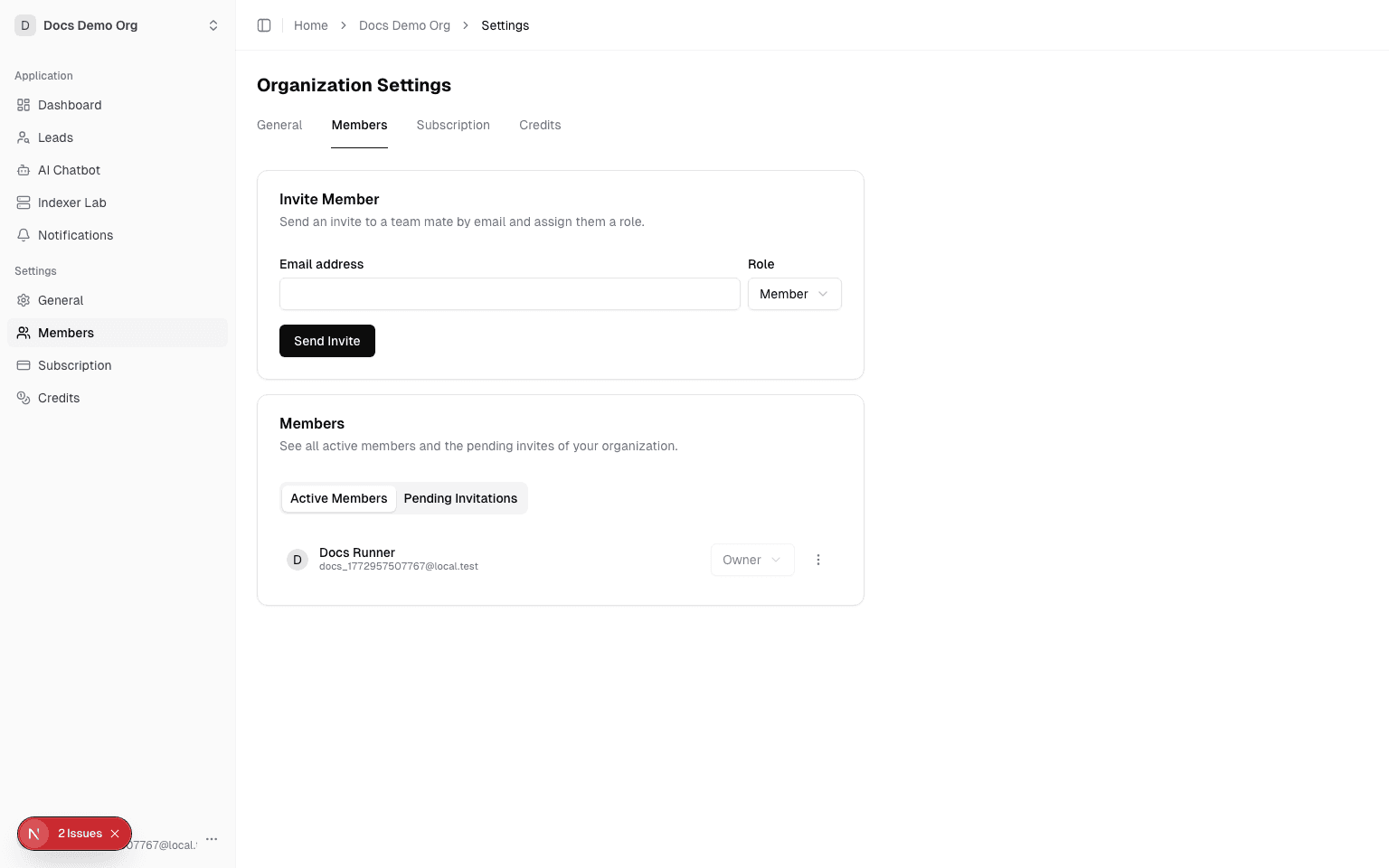This screenshot has height=868, width=1389.
Task: Select the Active Members filter
Action: click(x=338, y=498)
